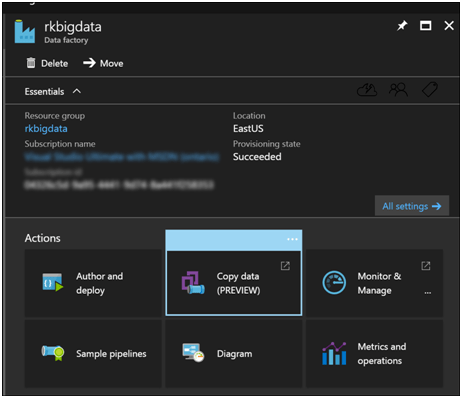Viewport: 462px width, 398px height.
Task: Open ellipsis menu above Copy data tile
Action: tap(292, 239)
